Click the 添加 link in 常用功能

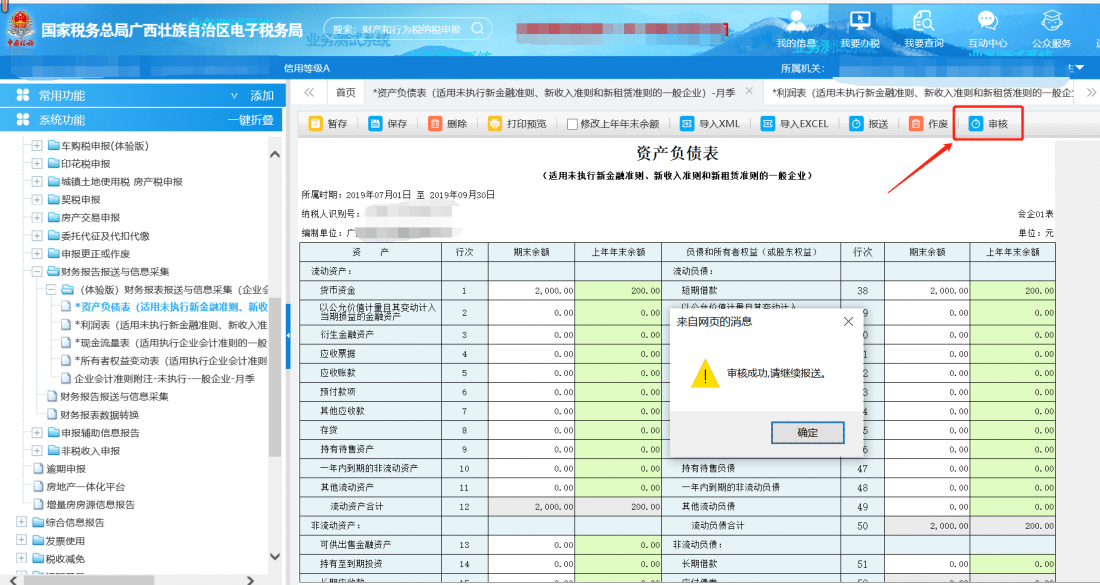pos(262,95)
